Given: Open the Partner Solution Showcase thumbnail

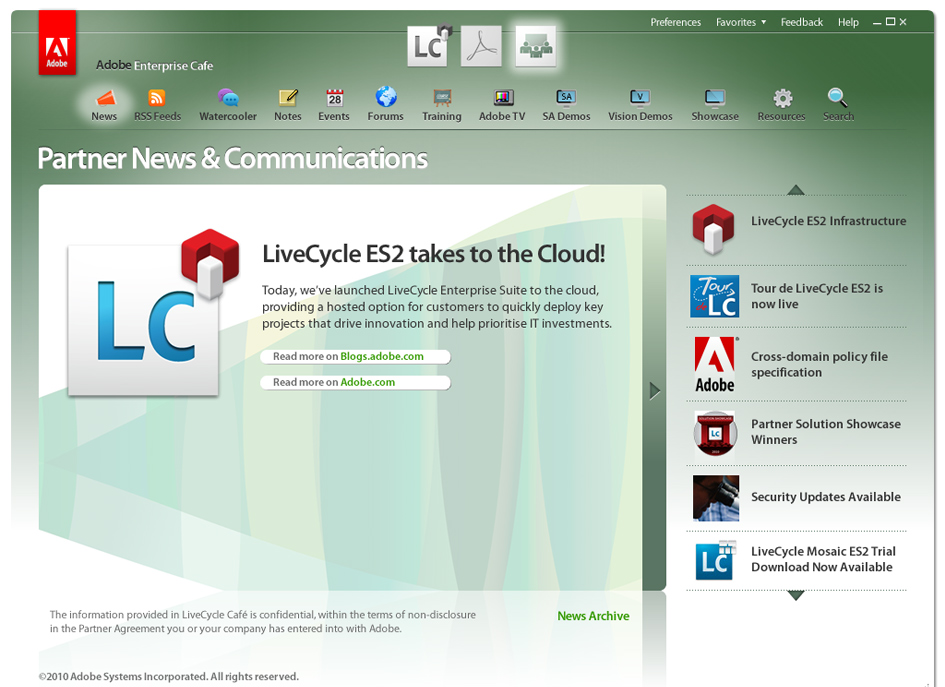Looking at the screenshot, I should (715, 433).
